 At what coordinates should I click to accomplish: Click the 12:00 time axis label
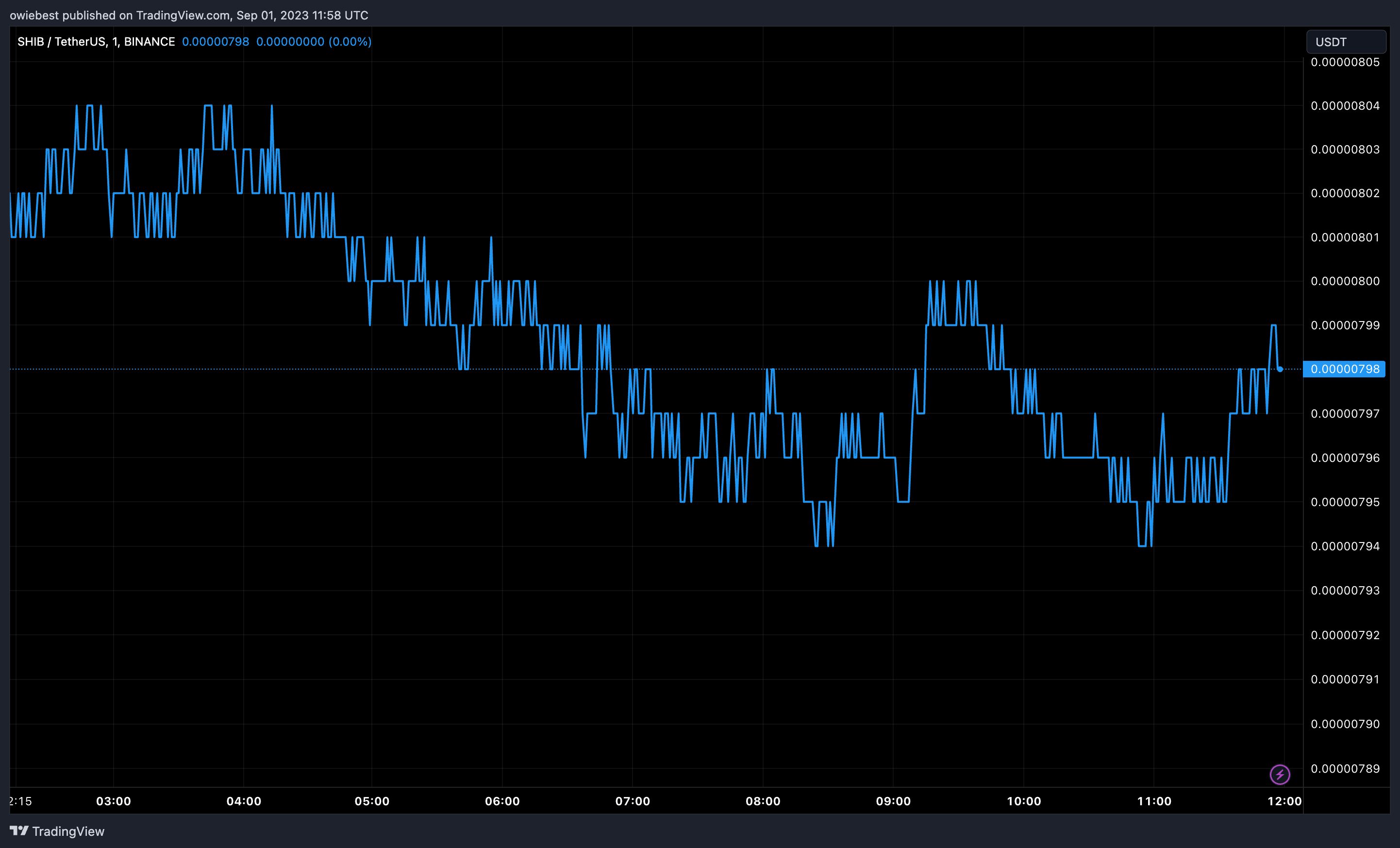click(1284, 801)
